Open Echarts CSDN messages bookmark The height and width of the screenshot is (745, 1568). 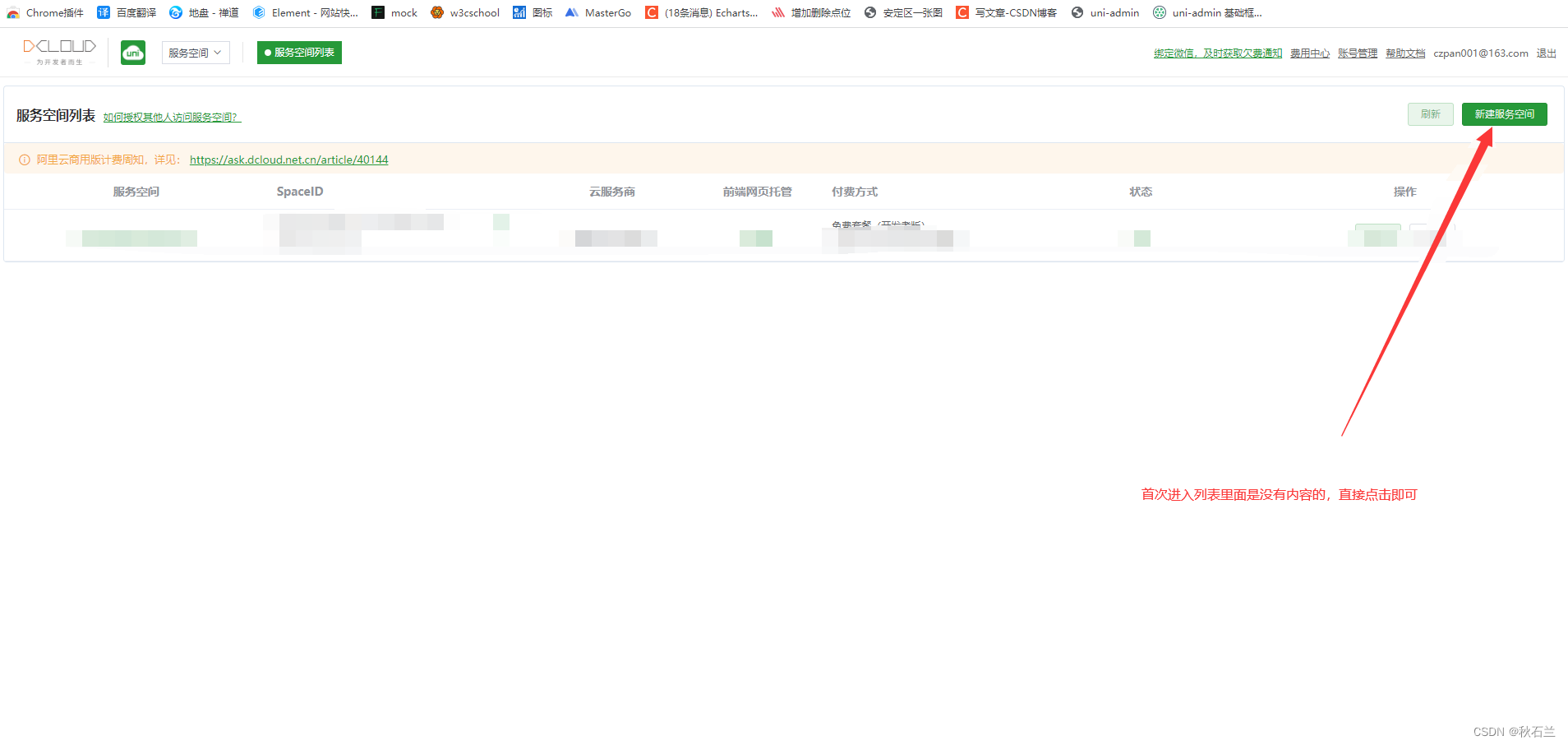(x=702, y=12)
